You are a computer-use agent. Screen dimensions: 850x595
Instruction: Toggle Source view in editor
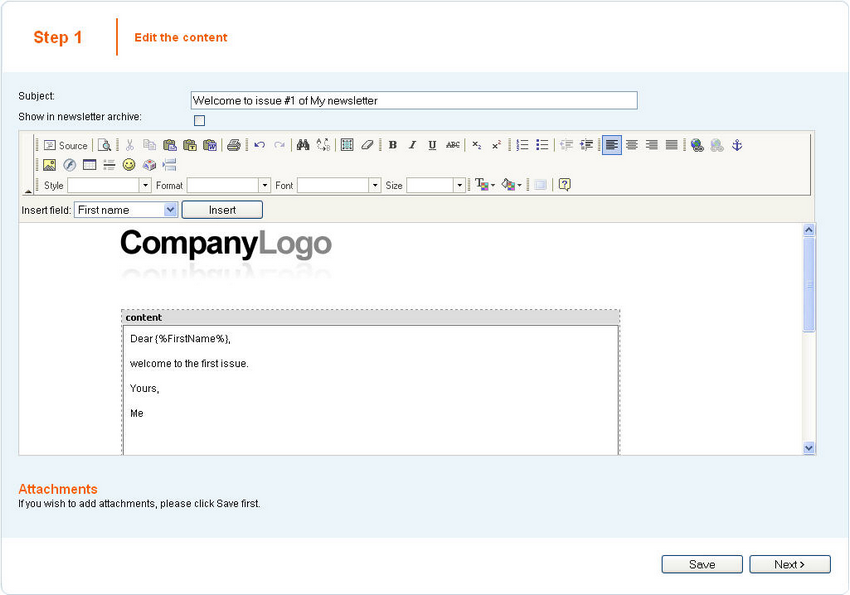[66, 145]
